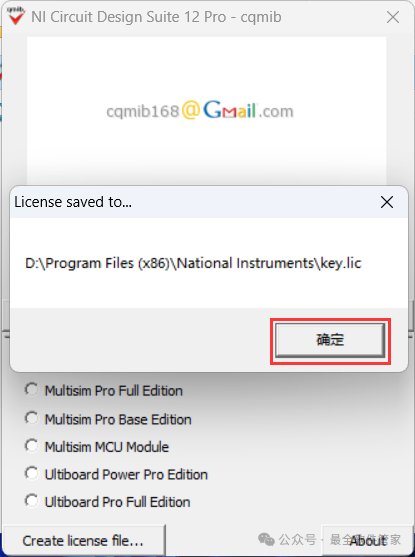Click the .com text in the banner
415x557 pixels.
tap(276, 112)
